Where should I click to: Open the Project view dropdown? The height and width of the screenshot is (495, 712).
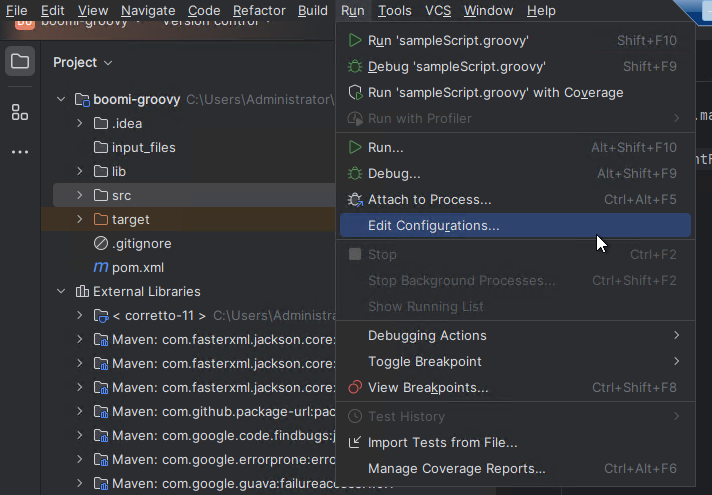click(83, 62)
